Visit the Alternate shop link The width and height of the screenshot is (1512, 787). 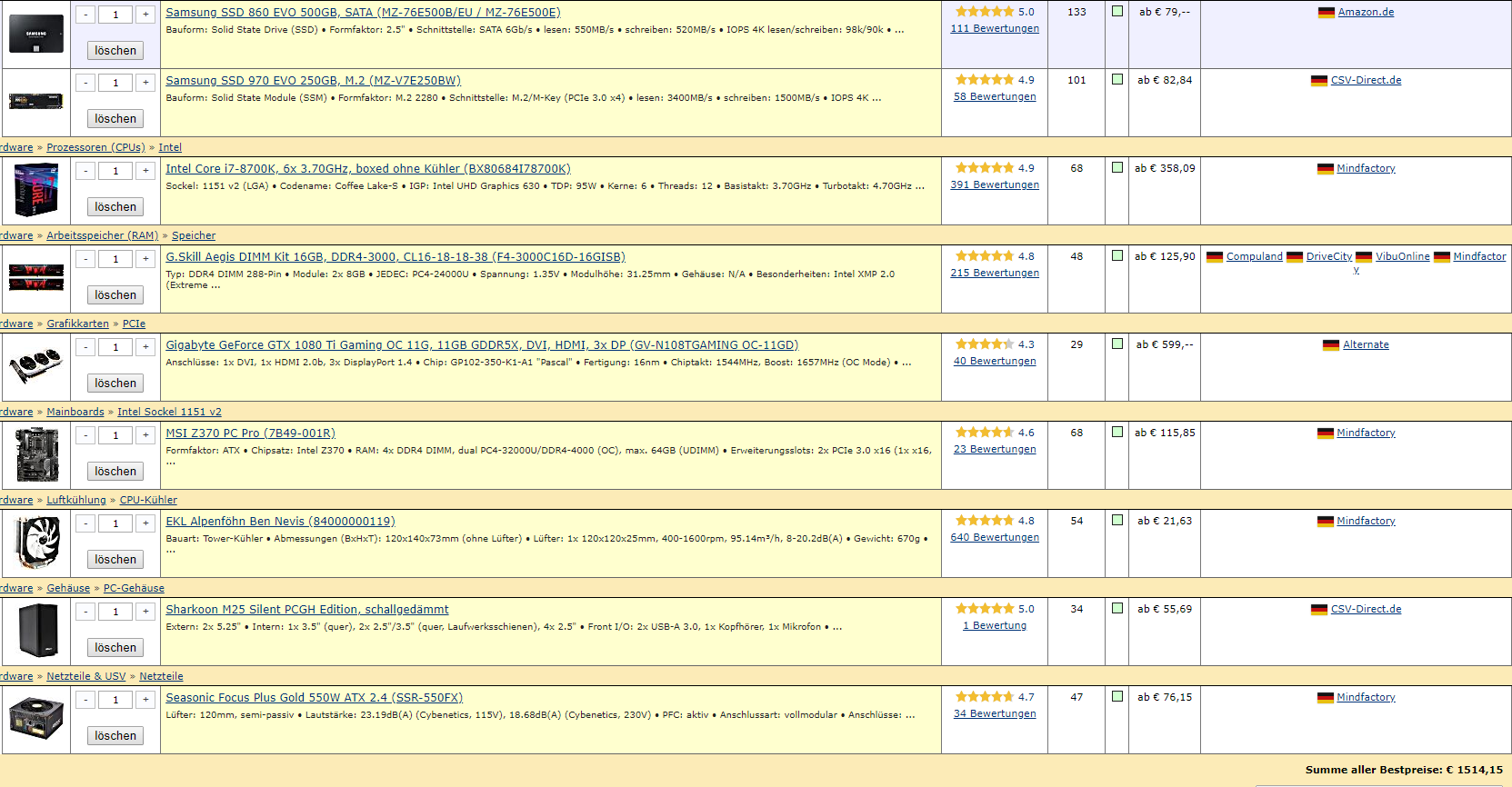[x=1366, y=344]
